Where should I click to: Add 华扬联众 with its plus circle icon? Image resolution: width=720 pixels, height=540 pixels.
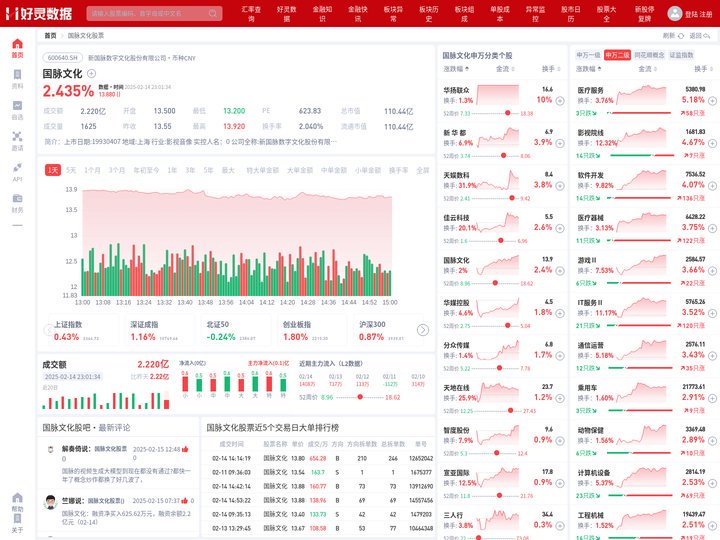point(560,101)
